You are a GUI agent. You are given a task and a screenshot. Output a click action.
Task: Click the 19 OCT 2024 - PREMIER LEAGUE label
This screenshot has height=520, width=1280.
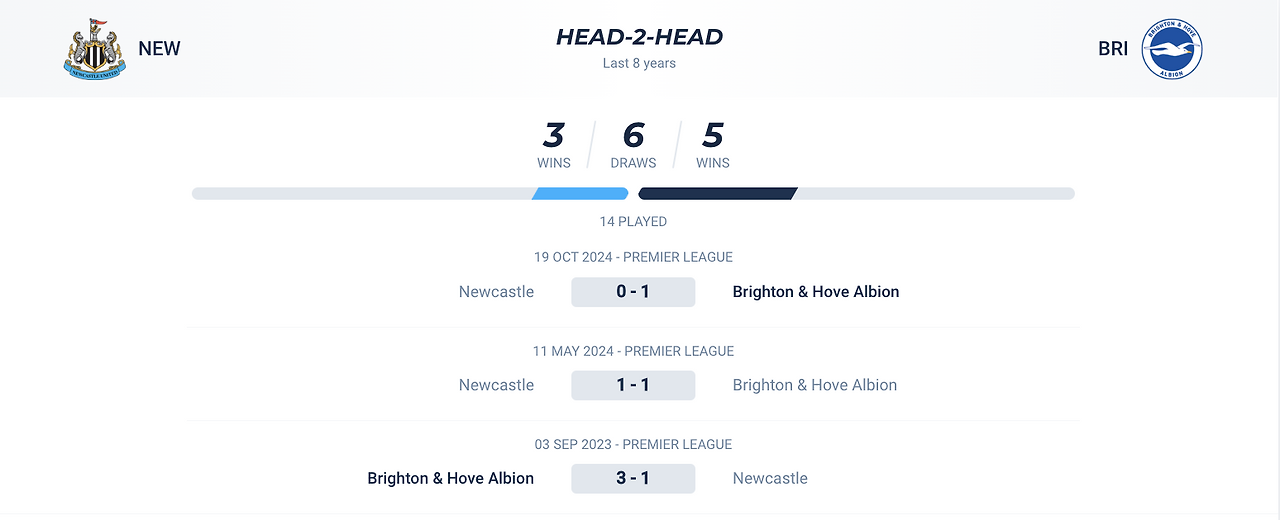coord(633,257)
